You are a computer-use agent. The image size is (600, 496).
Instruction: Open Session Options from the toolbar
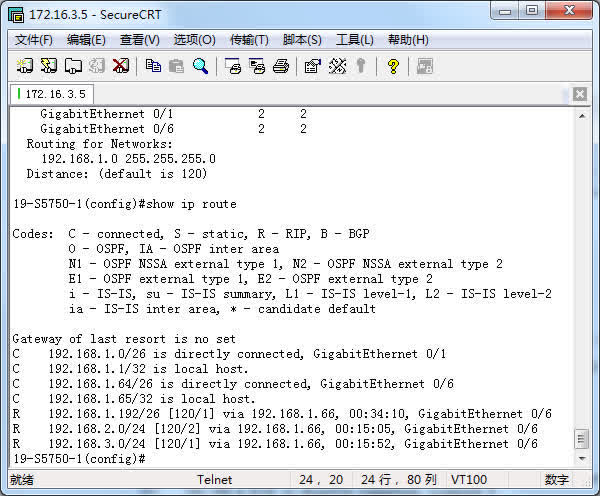tap(312, 66)
